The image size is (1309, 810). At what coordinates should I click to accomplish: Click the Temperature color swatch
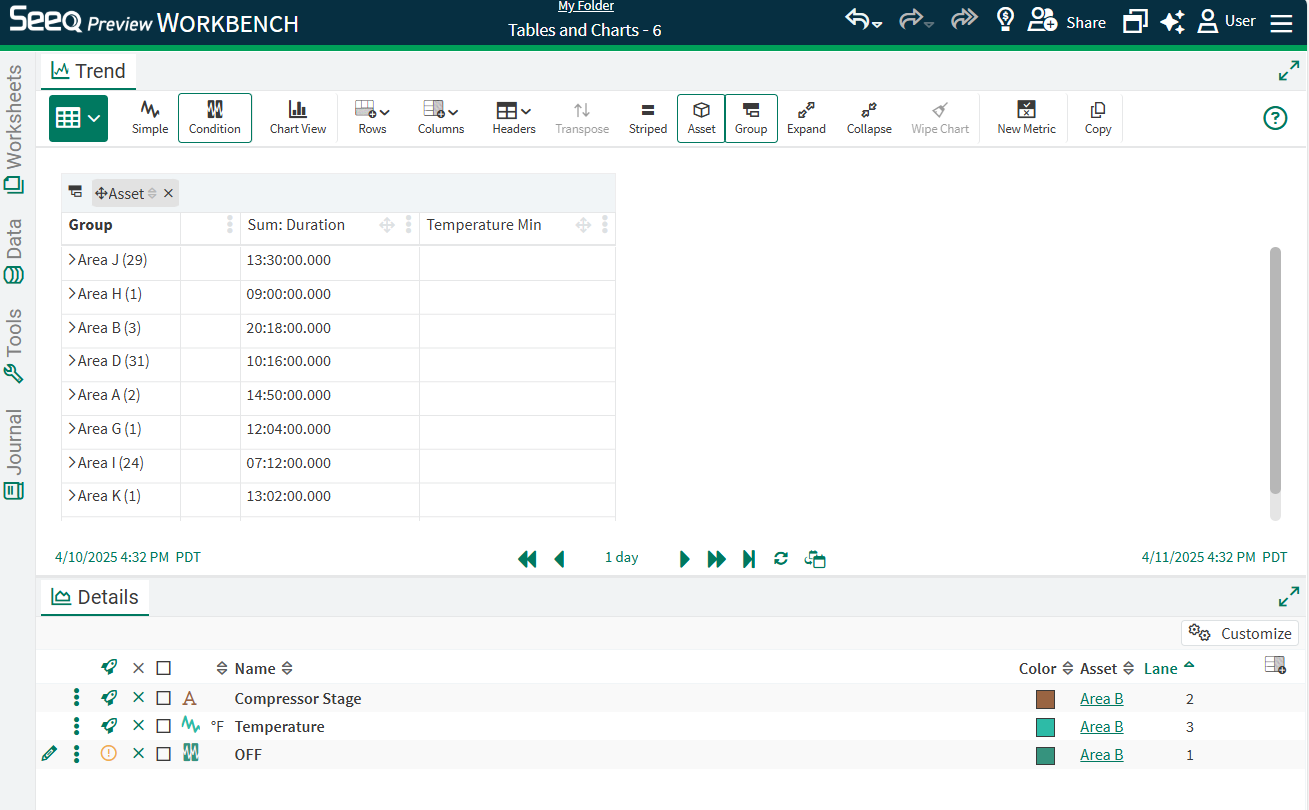(x=1045, y=727)
